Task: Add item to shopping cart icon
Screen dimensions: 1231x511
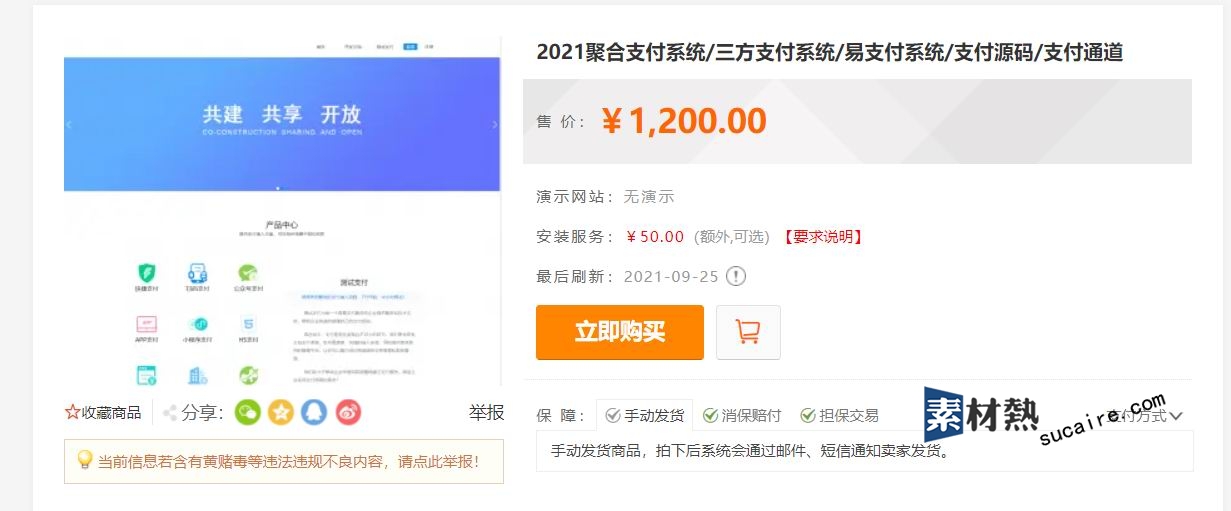Action: (x=748, y=332)
